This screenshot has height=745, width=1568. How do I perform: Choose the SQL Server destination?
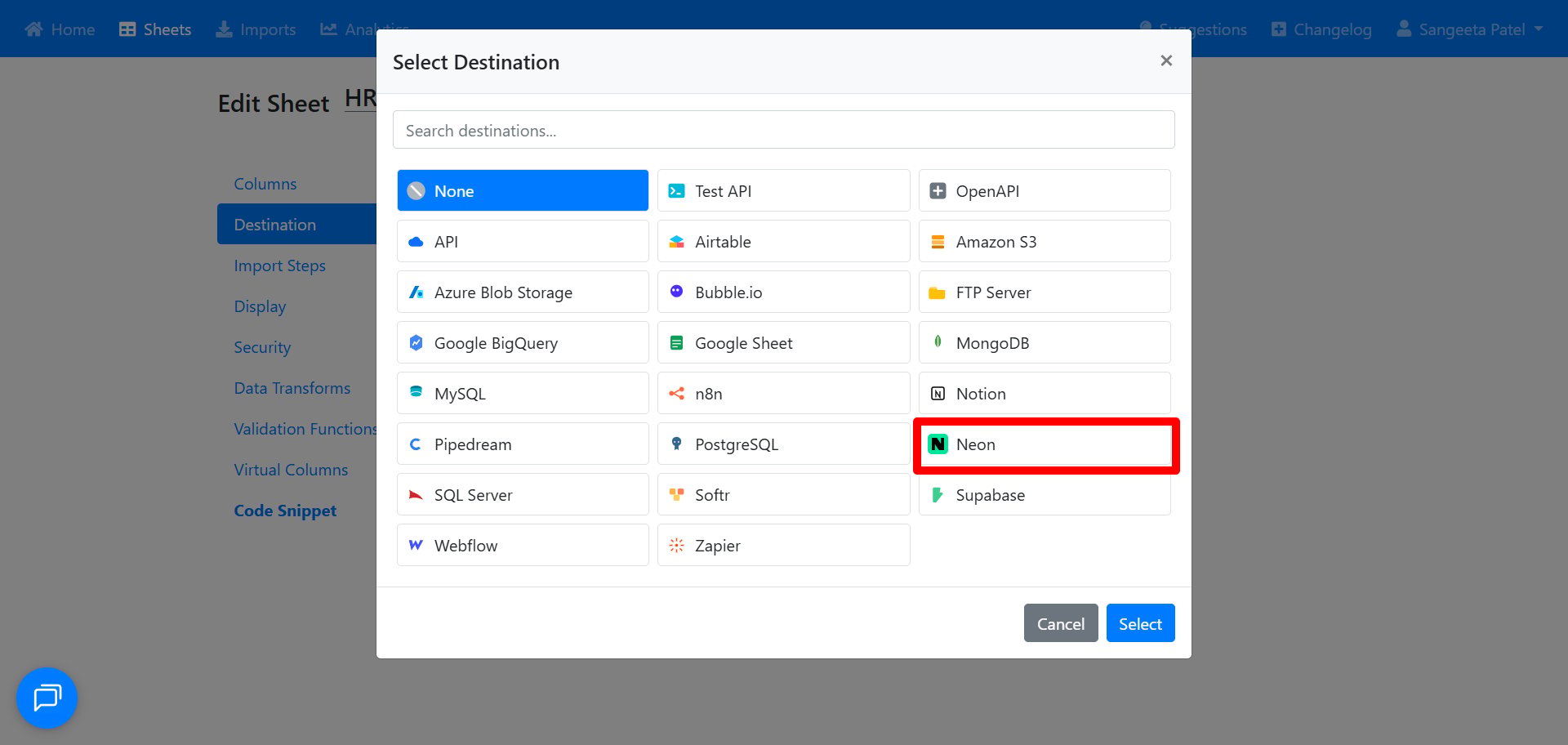pyautogui.click(x=523, y=495)
